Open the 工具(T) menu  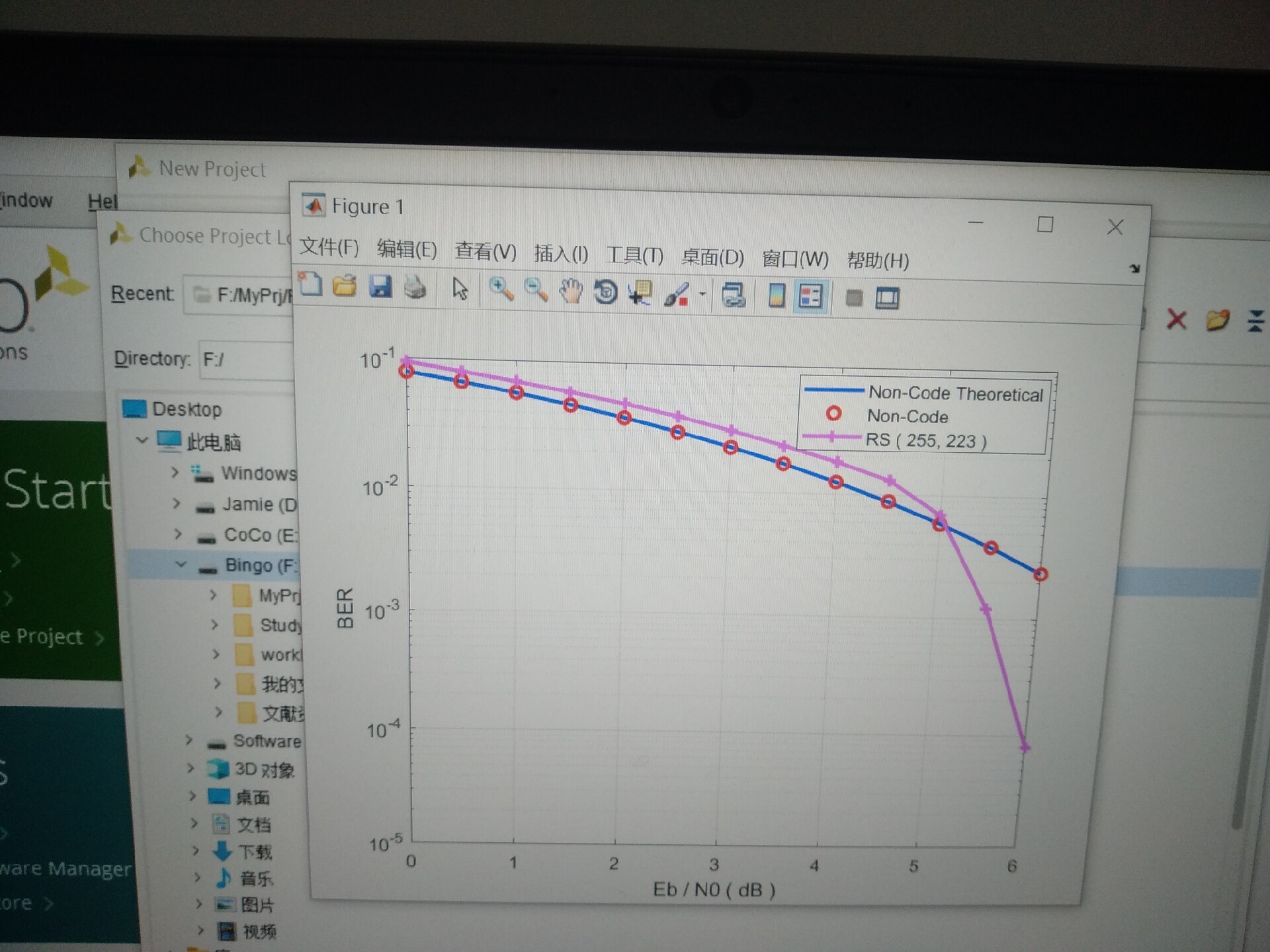[x=634, y=255]
